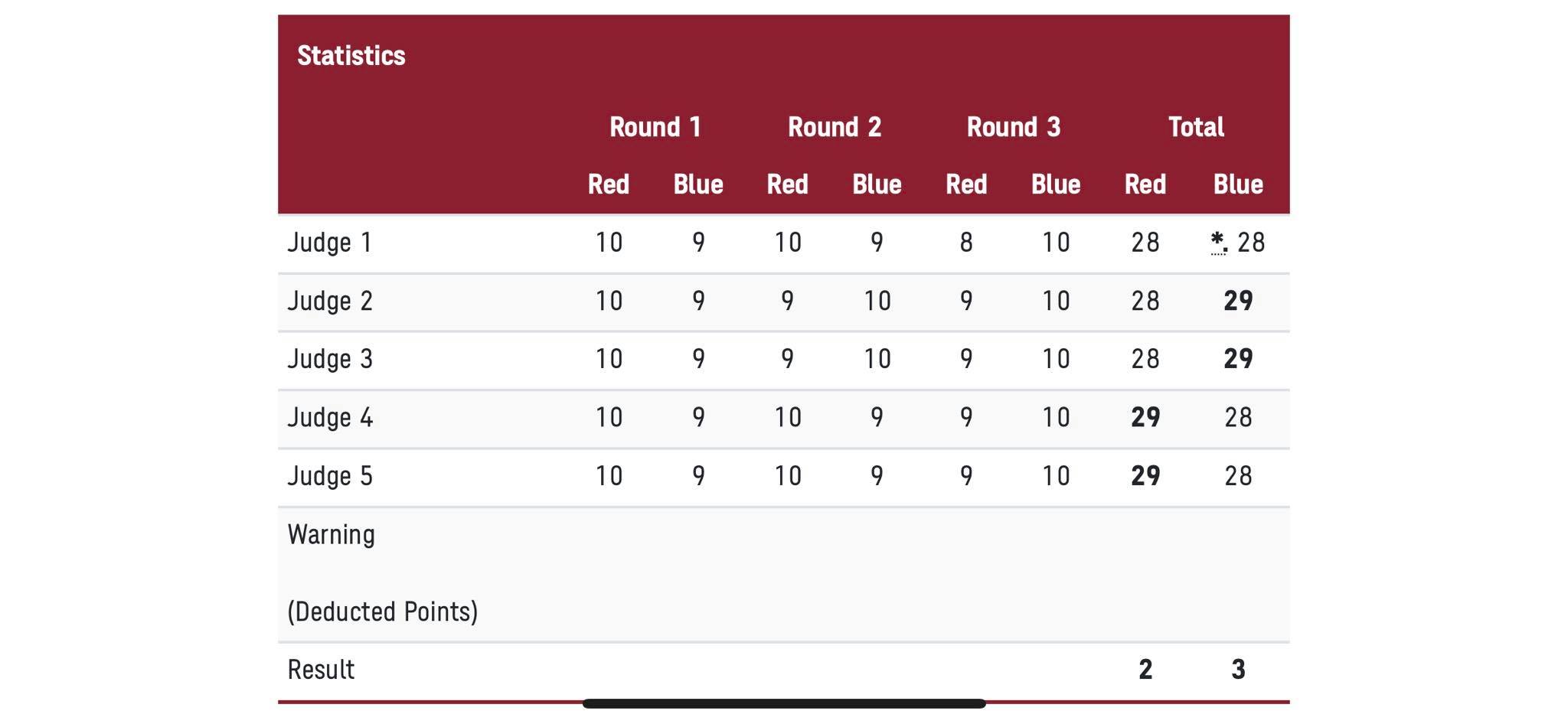Select the Judge 4 row label
1568x724 pixels.
pos(329,417)
